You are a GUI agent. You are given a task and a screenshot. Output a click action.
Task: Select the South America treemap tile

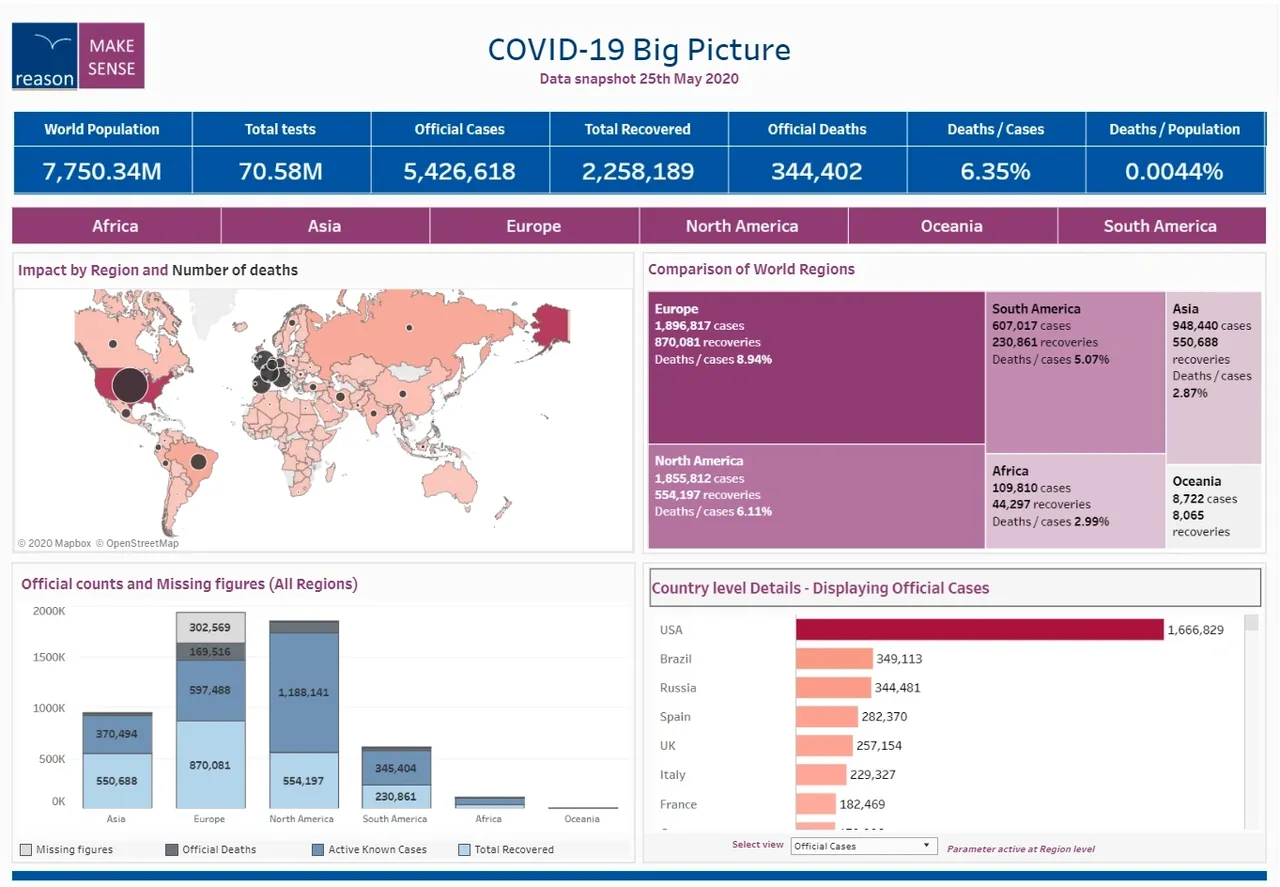[1076, 373]
